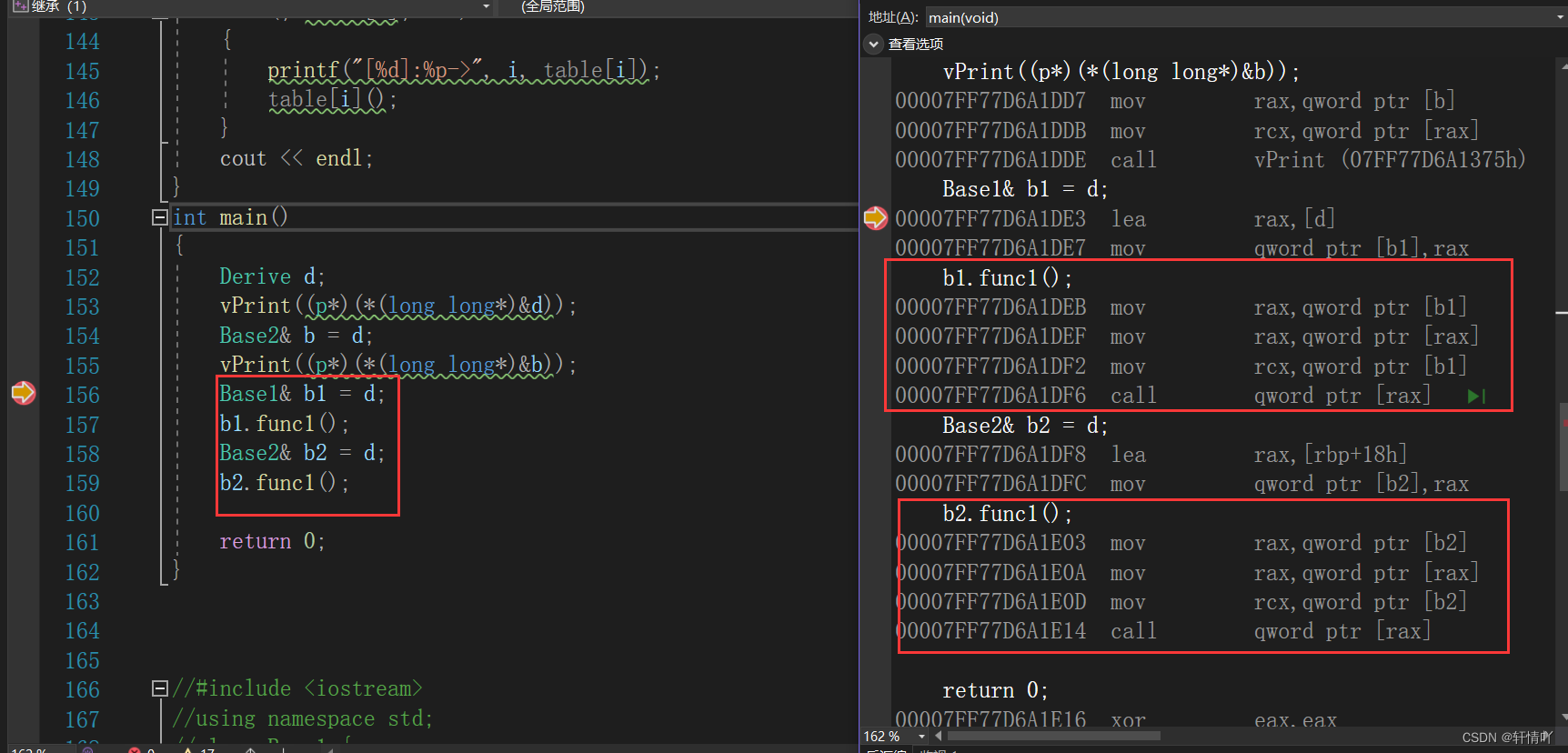Click 'qword ptr [b2],rax' operand

point(1361,484)
